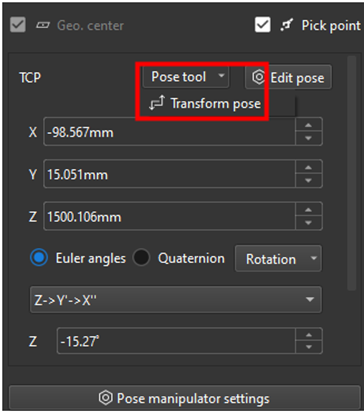Viewport: 364px width, 412px height.
Task: Decrease the Y value with the down arrow
Action: 308,180
